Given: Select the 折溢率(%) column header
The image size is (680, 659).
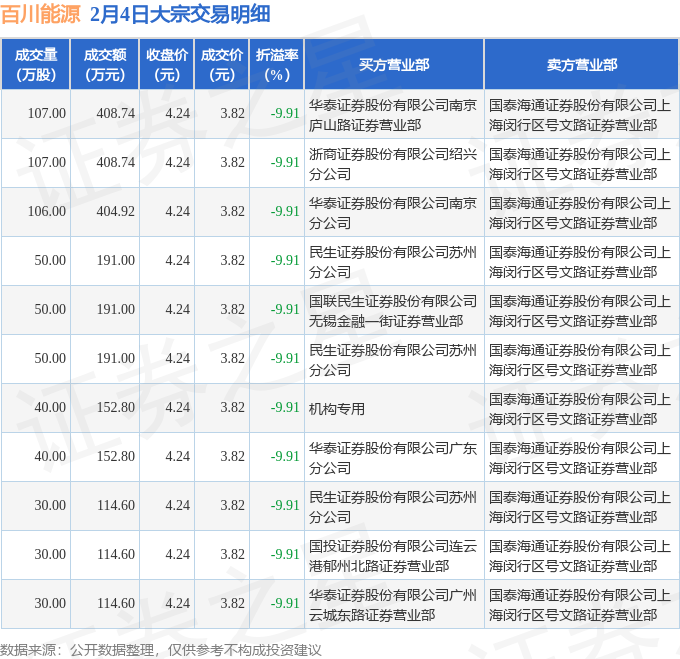Looking at the screenshot, I should pos(277,64).
